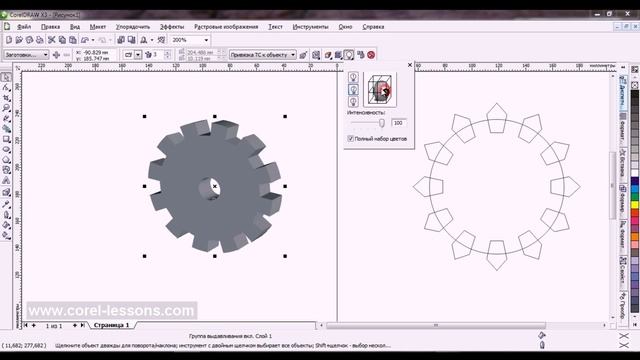Screen dimensions: 640x360
Task: Pick the blue swatch in the color palette
Action: tap(635, 189)
